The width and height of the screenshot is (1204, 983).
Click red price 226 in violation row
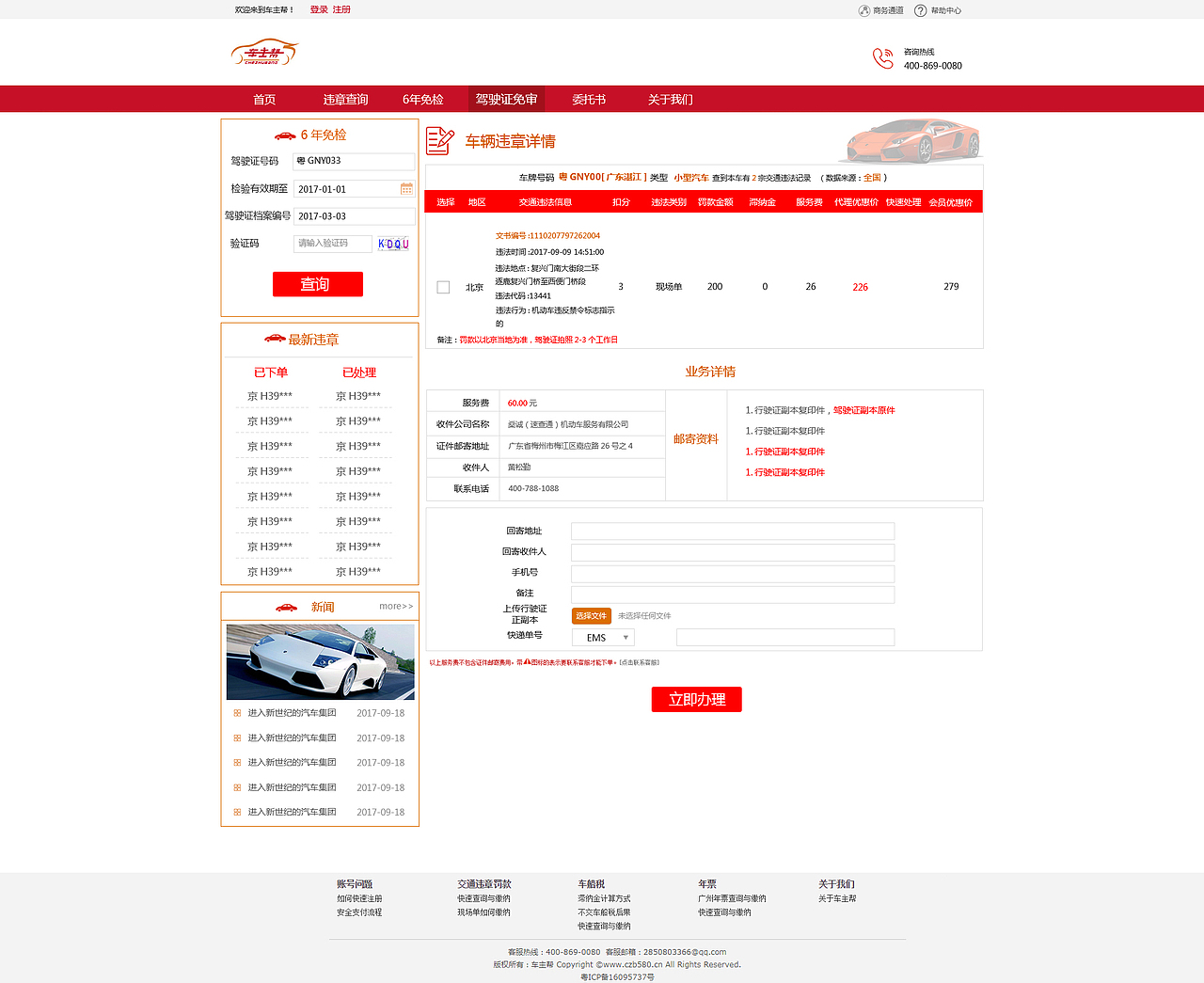(860, 288)
